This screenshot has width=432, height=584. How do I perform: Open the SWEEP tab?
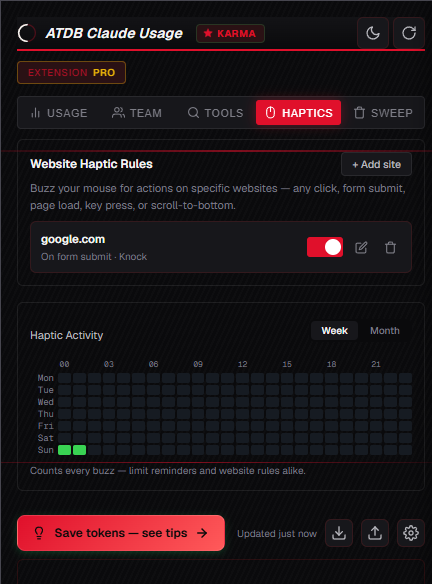(383, 113)
